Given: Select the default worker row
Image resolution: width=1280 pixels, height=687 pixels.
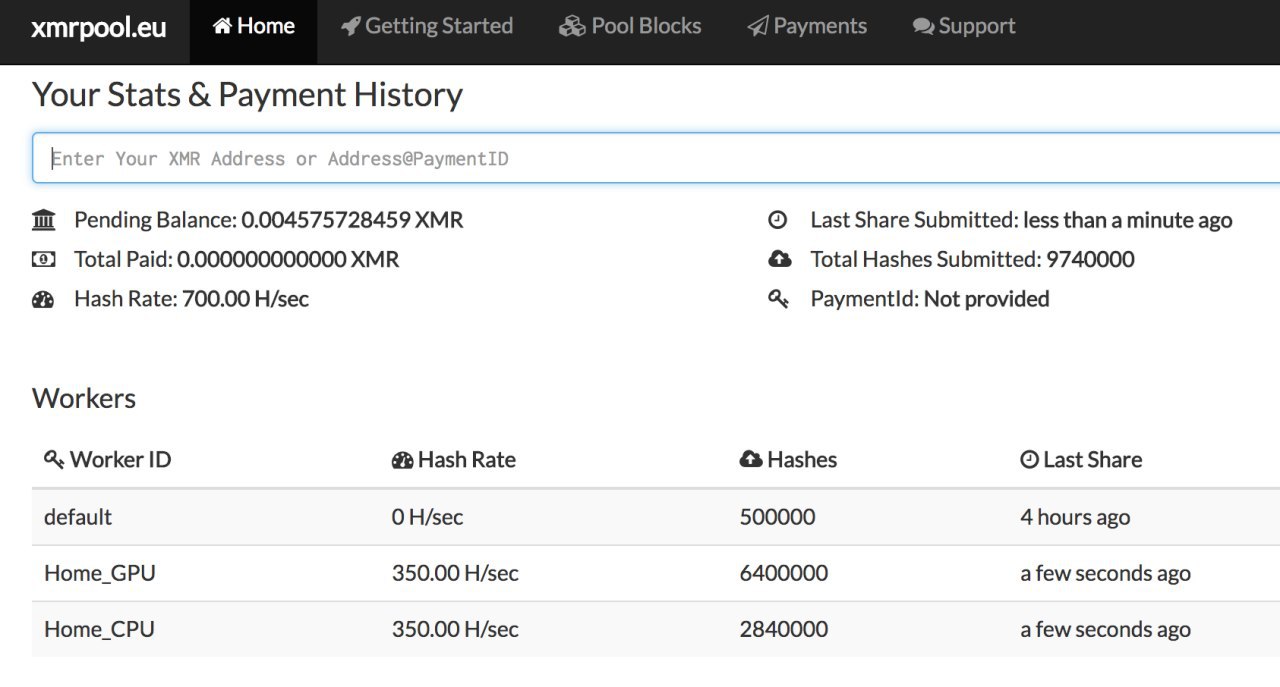Looking at the screenshot, I should click(656, 517).
